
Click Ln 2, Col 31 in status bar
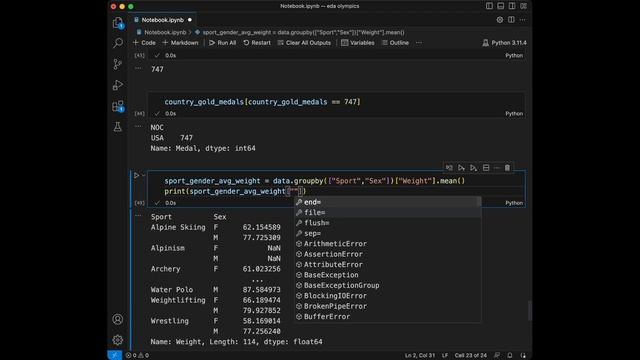coord(420,355)
